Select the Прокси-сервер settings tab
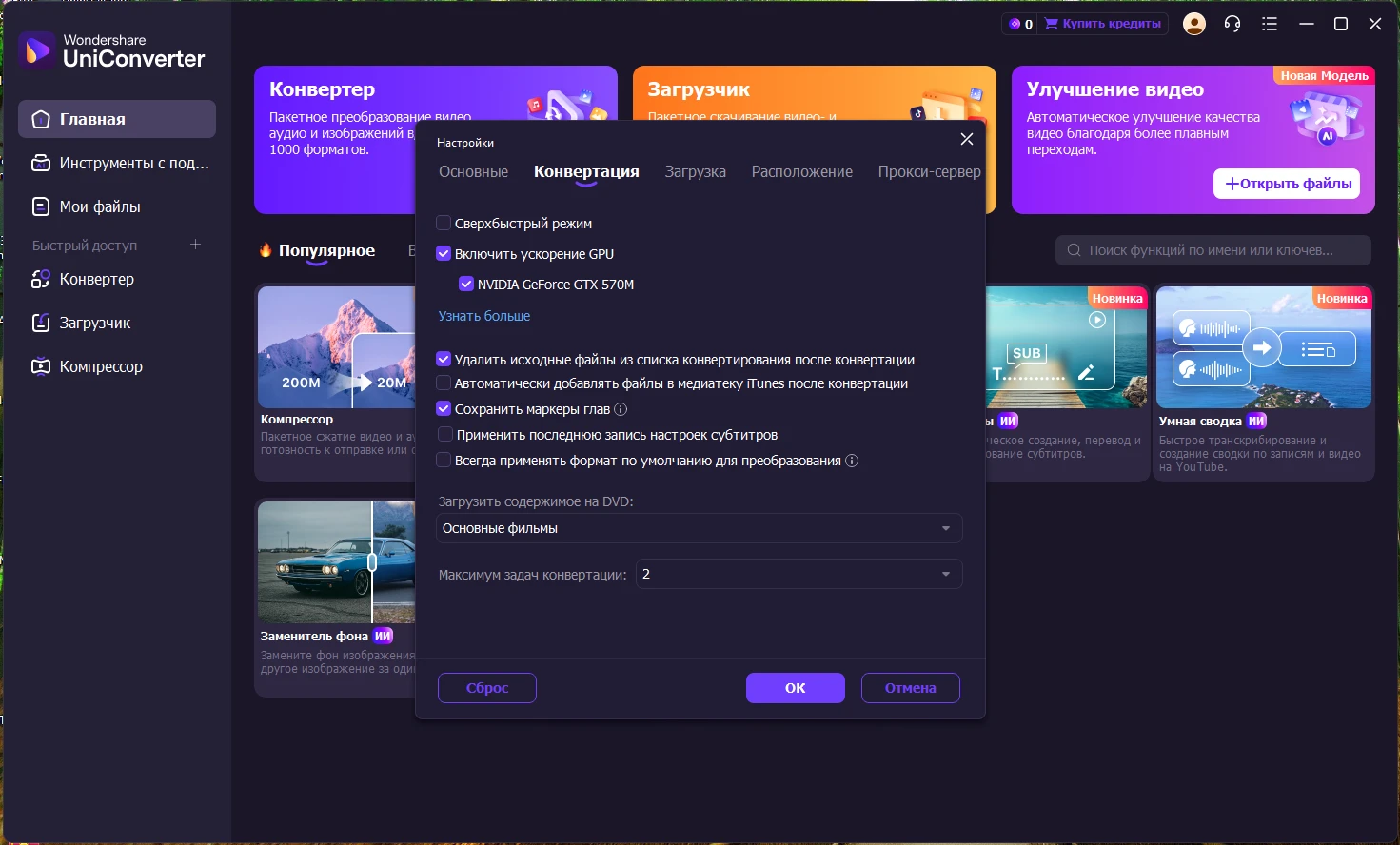Image resolution: width=1400 pixels, height=845 pixels. (928, 172)
